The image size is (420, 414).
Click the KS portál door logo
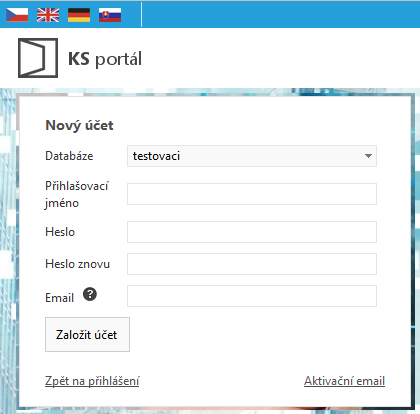[38, 58]
